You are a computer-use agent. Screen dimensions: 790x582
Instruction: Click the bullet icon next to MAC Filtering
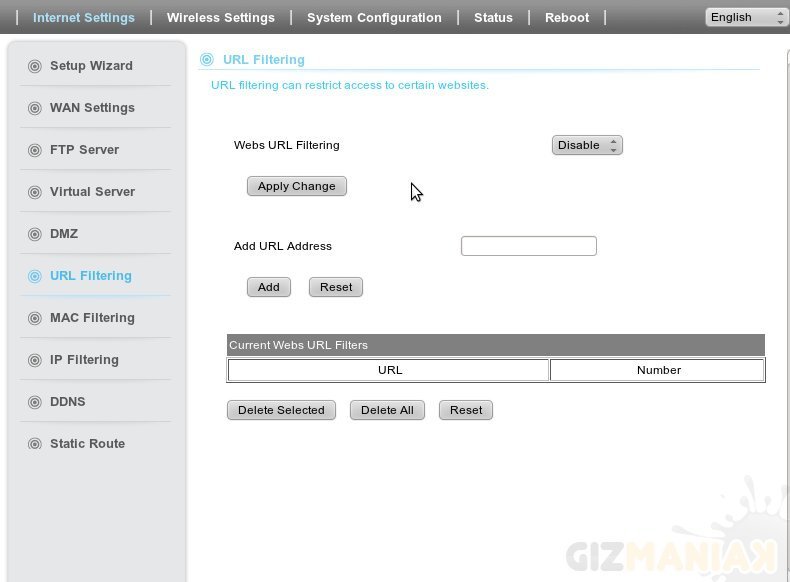coord(35,318)
